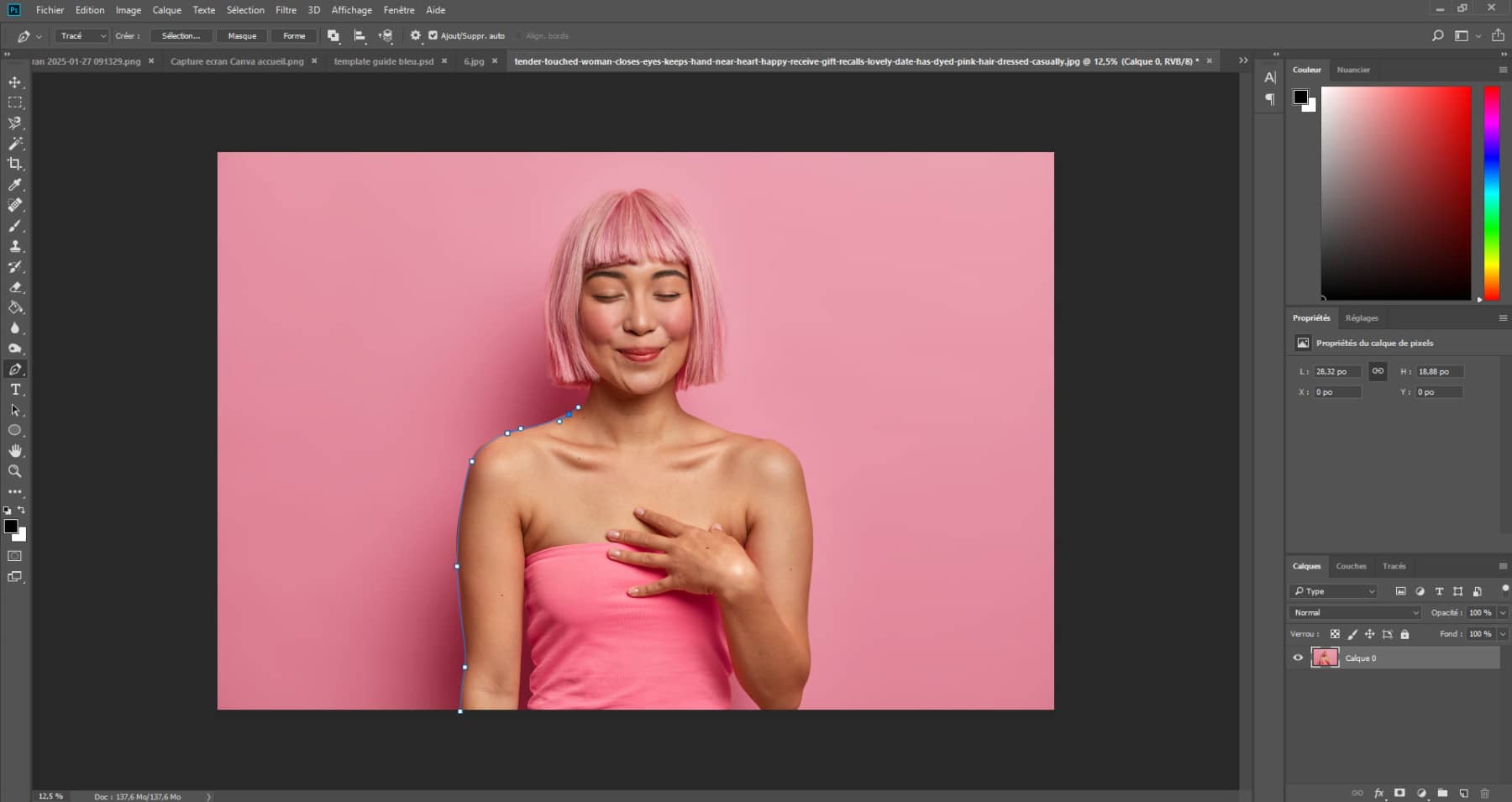Open the Calque menu
The width and height of the screenshot is (1512, 802).
166,10
